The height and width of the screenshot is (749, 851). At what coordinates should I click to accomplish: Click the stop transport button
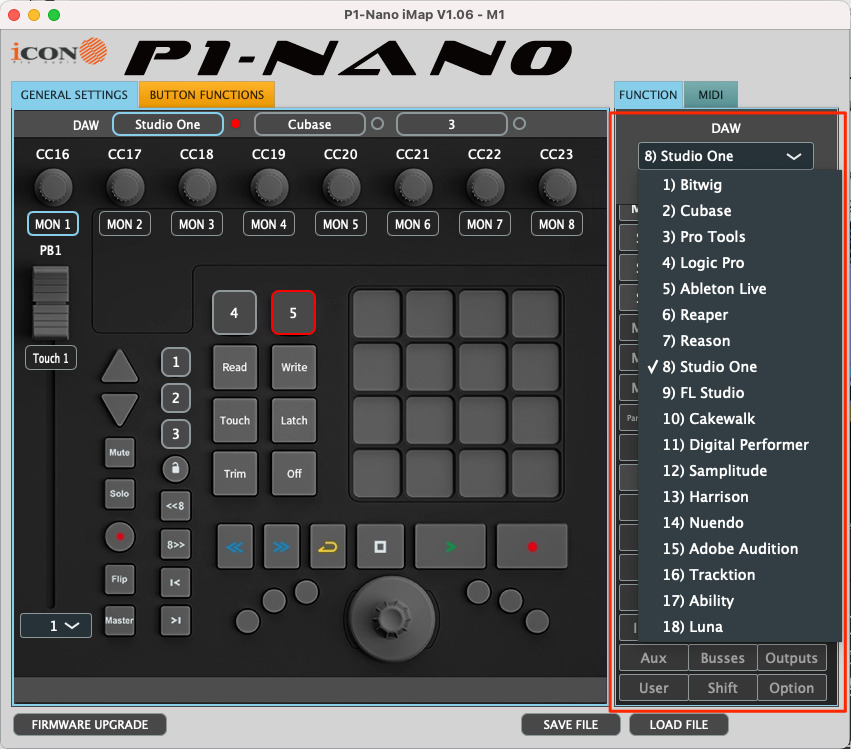[x=380, y=547]
